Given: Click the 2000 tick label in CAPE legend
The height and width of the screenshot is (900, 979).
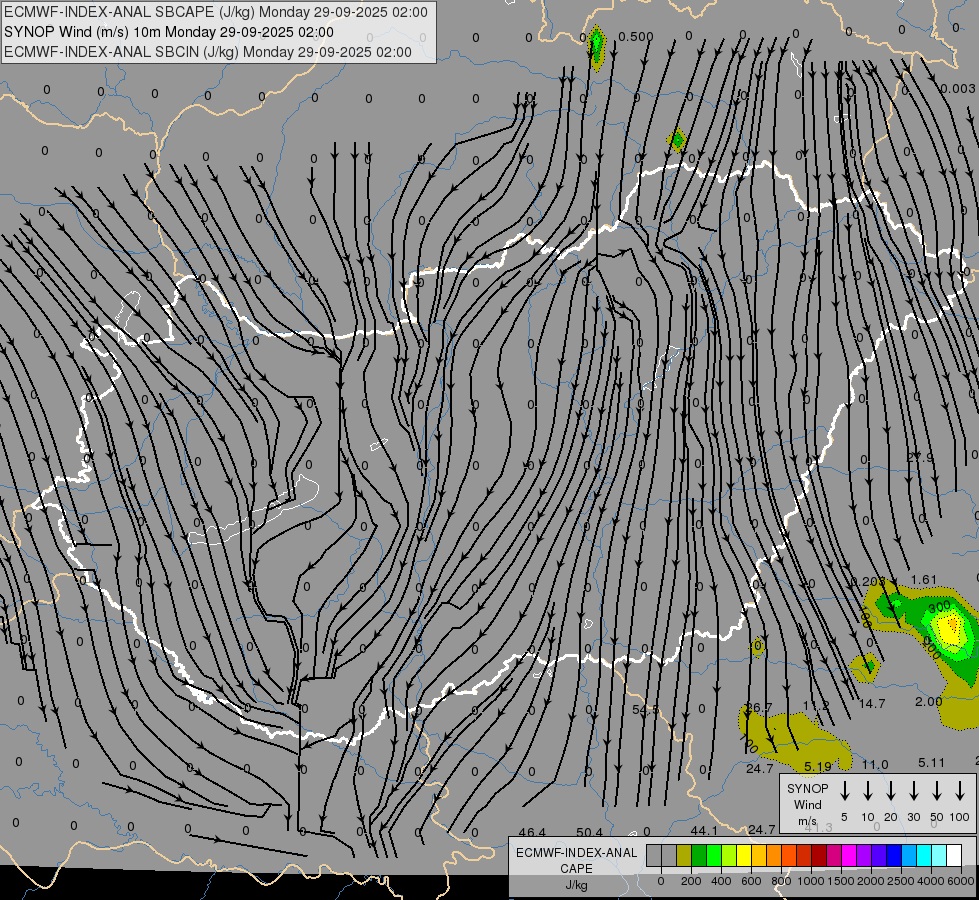Looking at the screenshot, I should point(871,881).
